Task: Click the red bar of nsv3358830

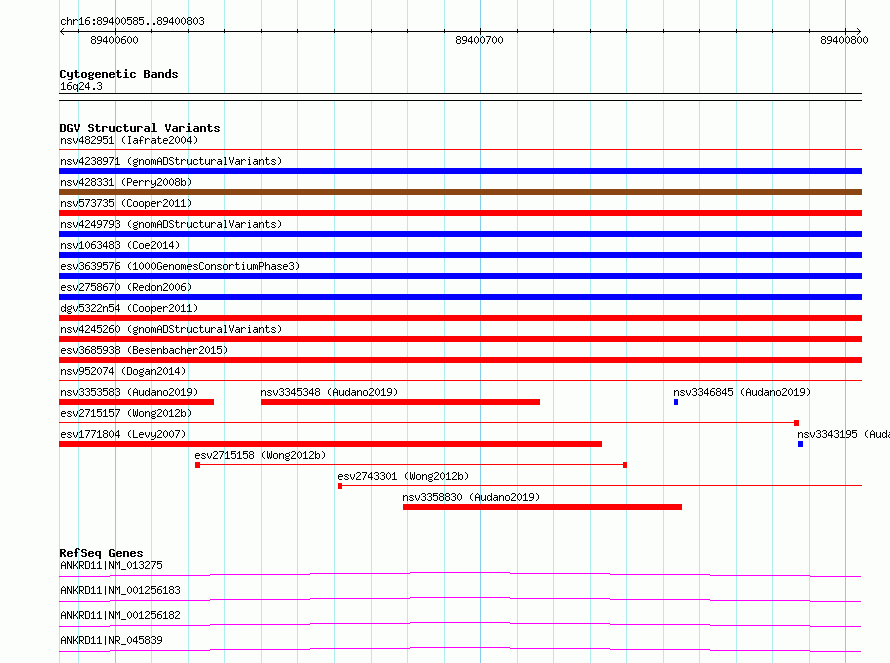Action: [x=543, y=507]
